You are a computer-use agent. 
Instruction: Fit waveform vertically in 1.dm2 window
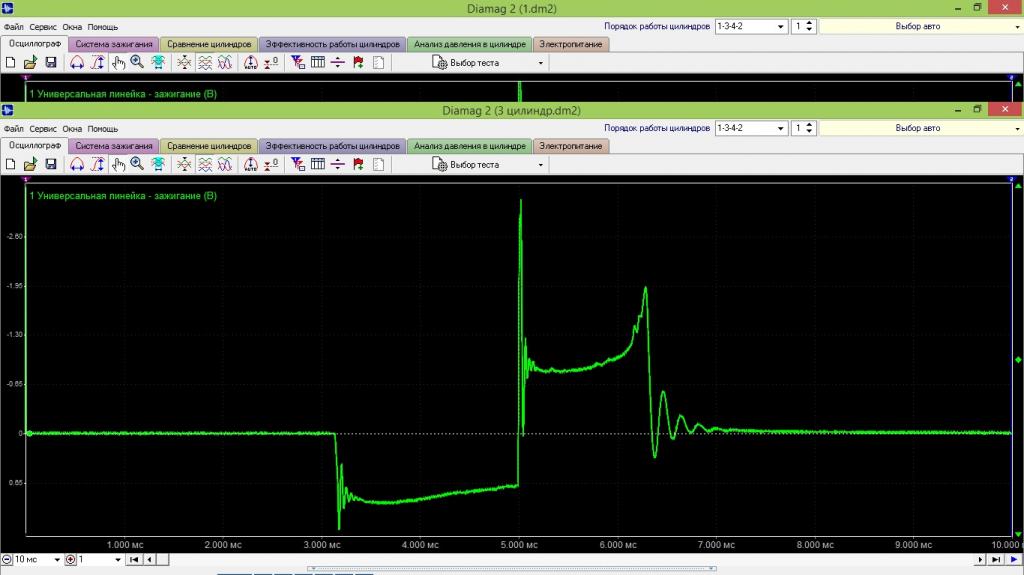[97, 62]
